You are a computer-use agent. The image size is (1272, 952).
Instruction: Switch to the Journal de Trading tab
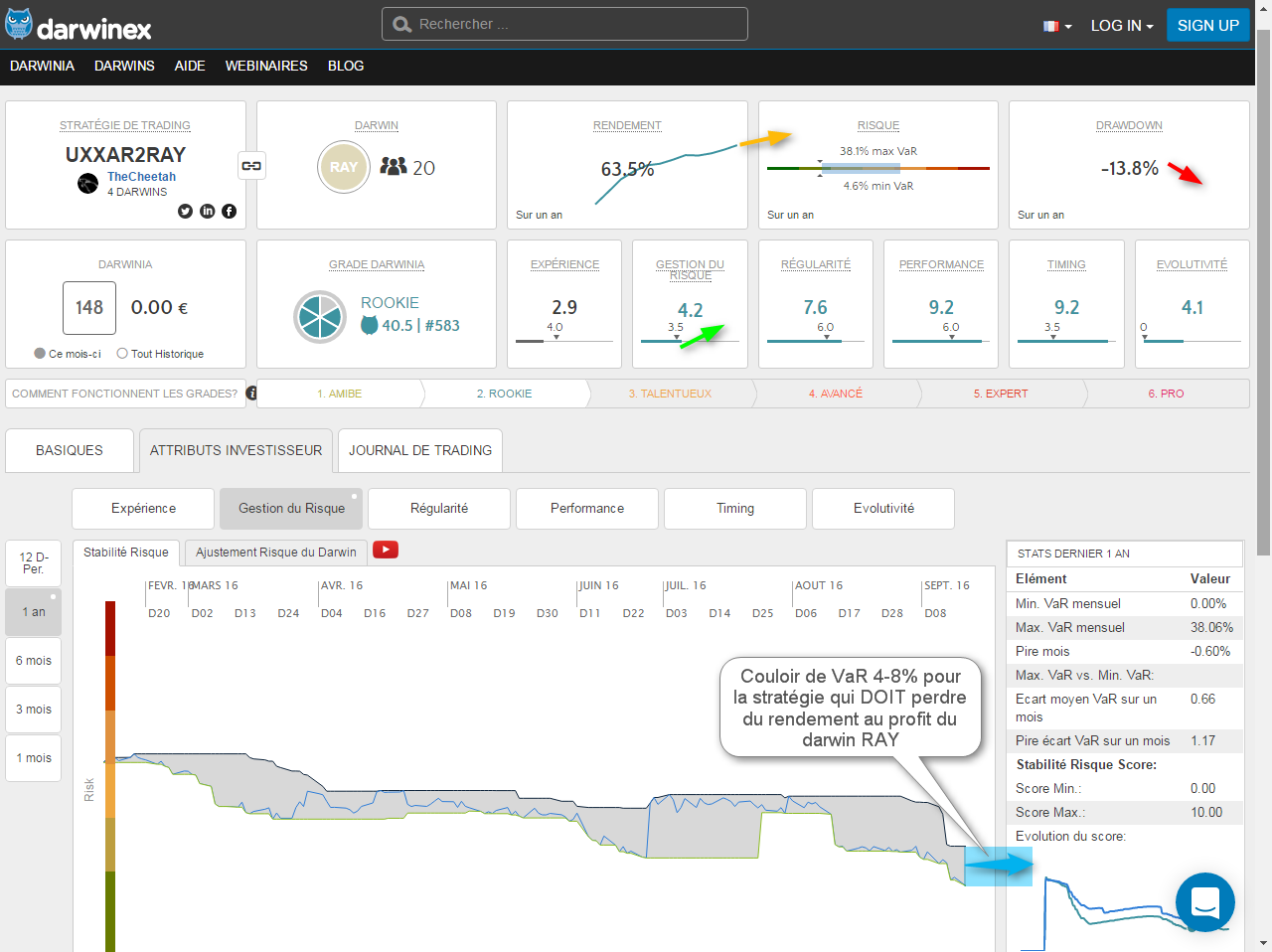pyautogui.click(x=419, y=450)
